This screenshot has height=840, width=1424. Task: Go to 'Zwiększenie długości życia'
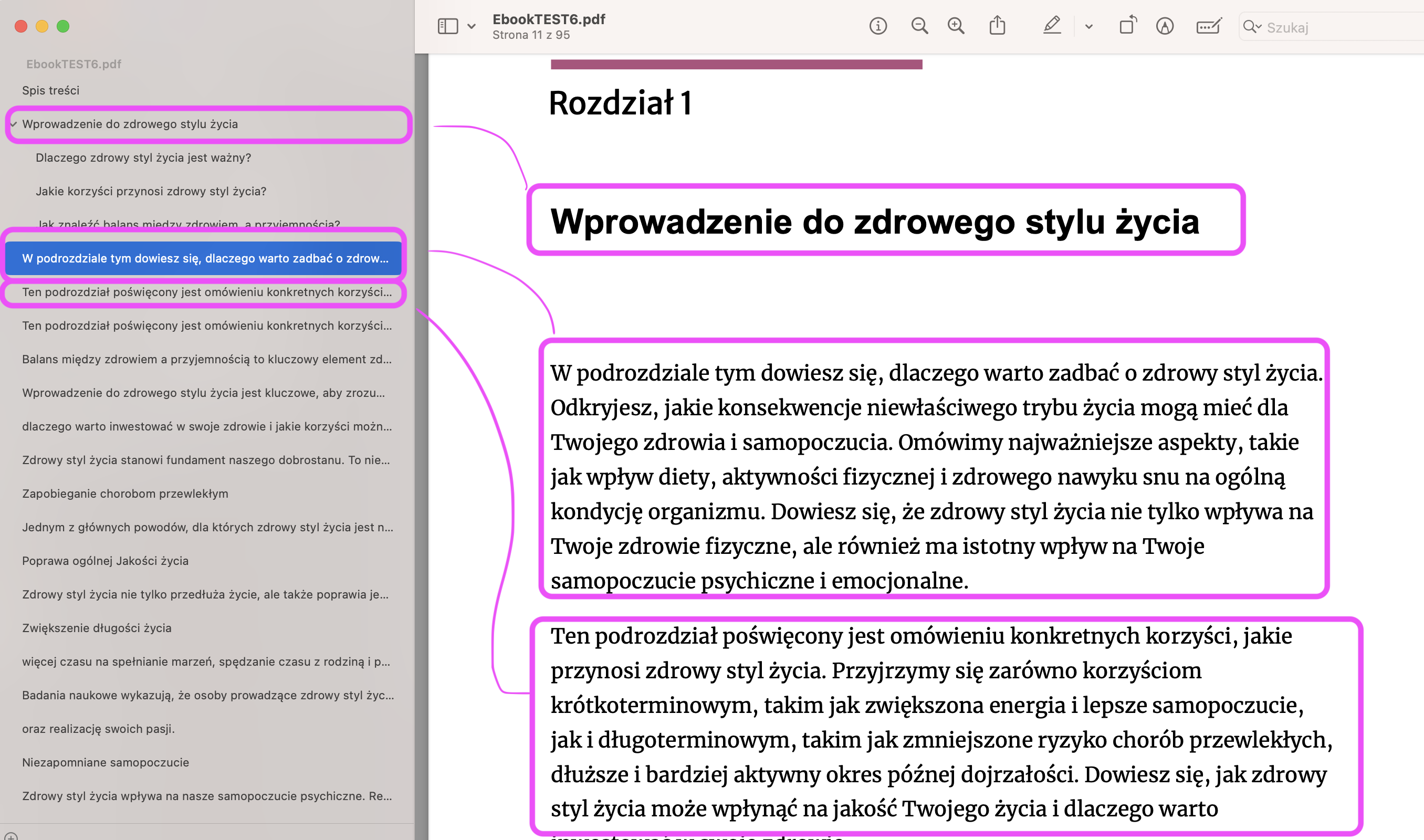pyautogui.click(x=97, y=628)
